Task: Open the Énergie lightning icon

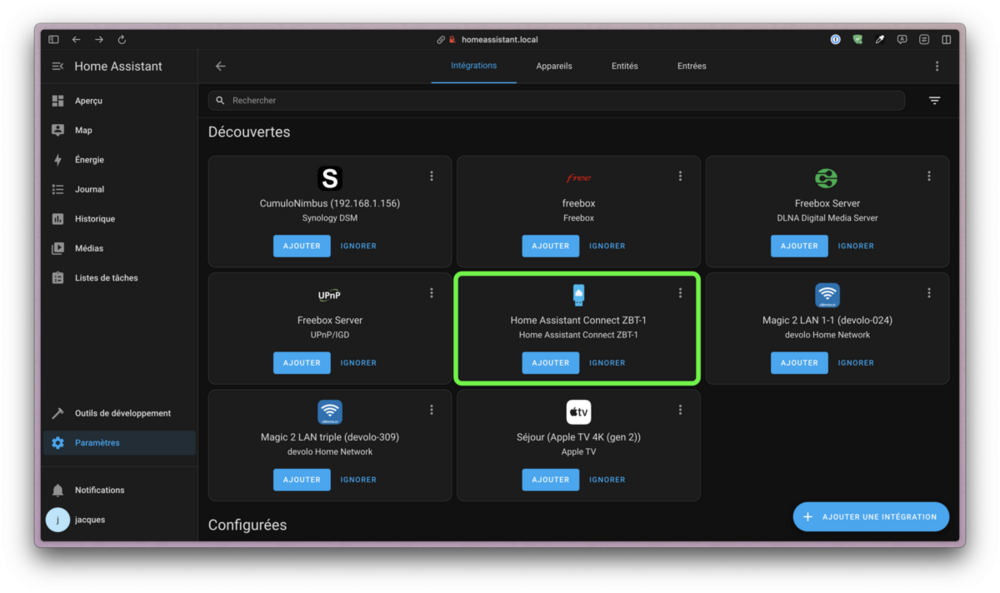Action: pyautogui.click(x=58, y=159)
